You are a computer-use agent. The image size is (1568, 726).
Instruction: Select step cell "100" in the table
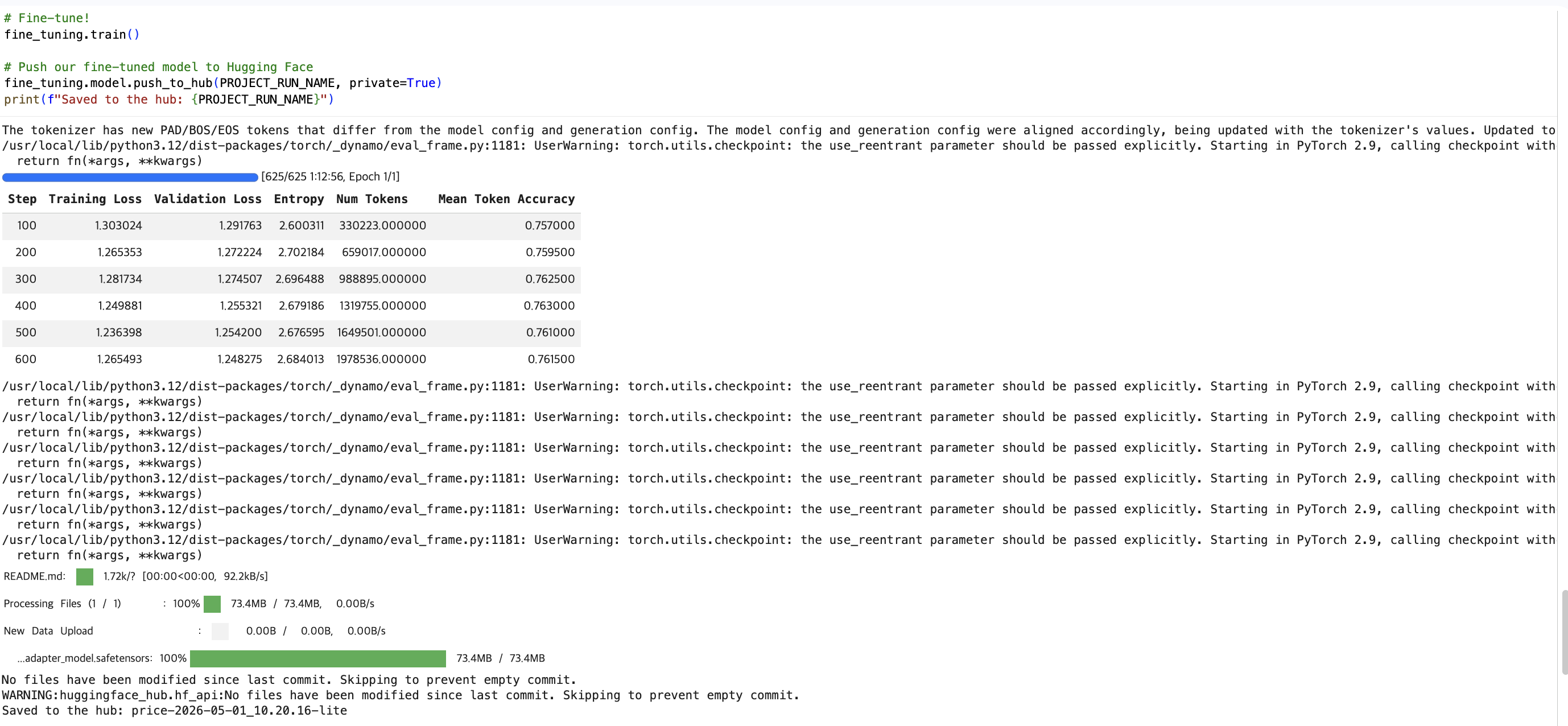pos(27,225)
